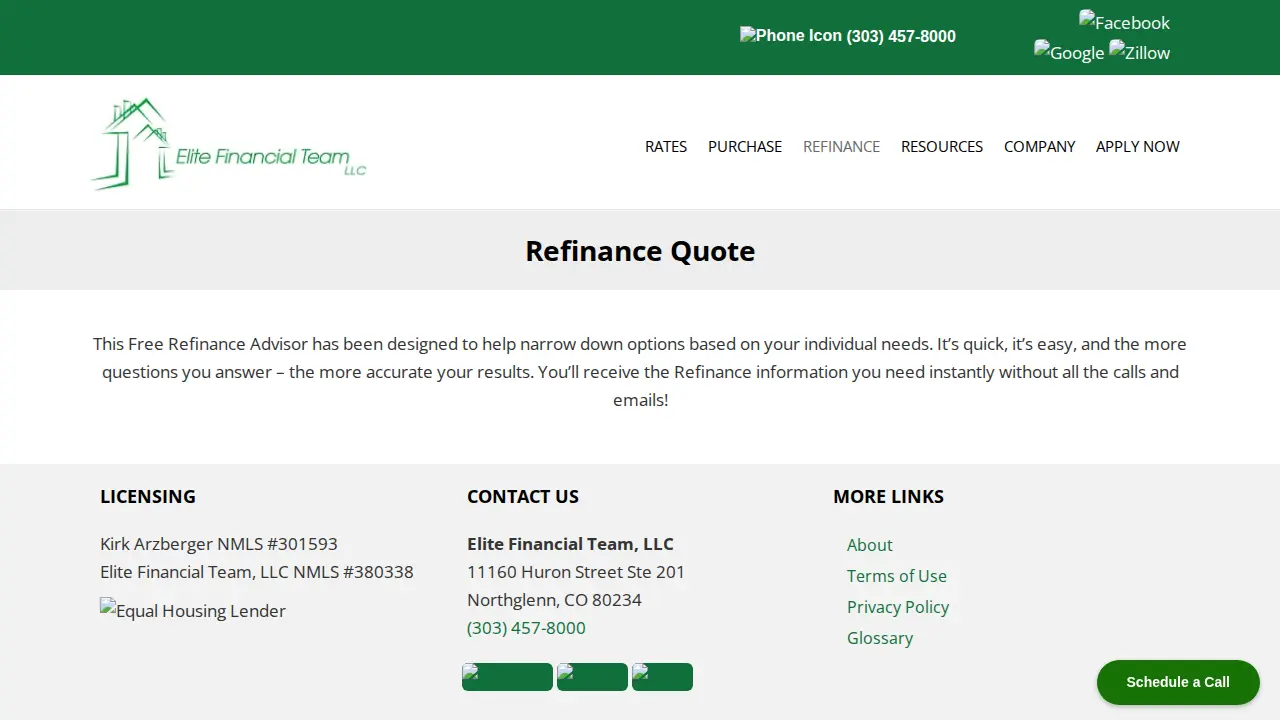Open the PURCHASE menu
The width and height of the screenshot is (1280, 720).
(745, 146)
